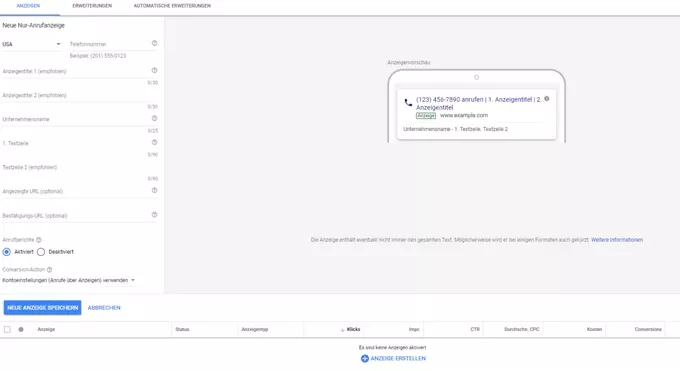Image resolution: width=680 pixels, height=371 pixels.
Task: Click info icon next to Anrufberichte
Action: pos(39,240)
